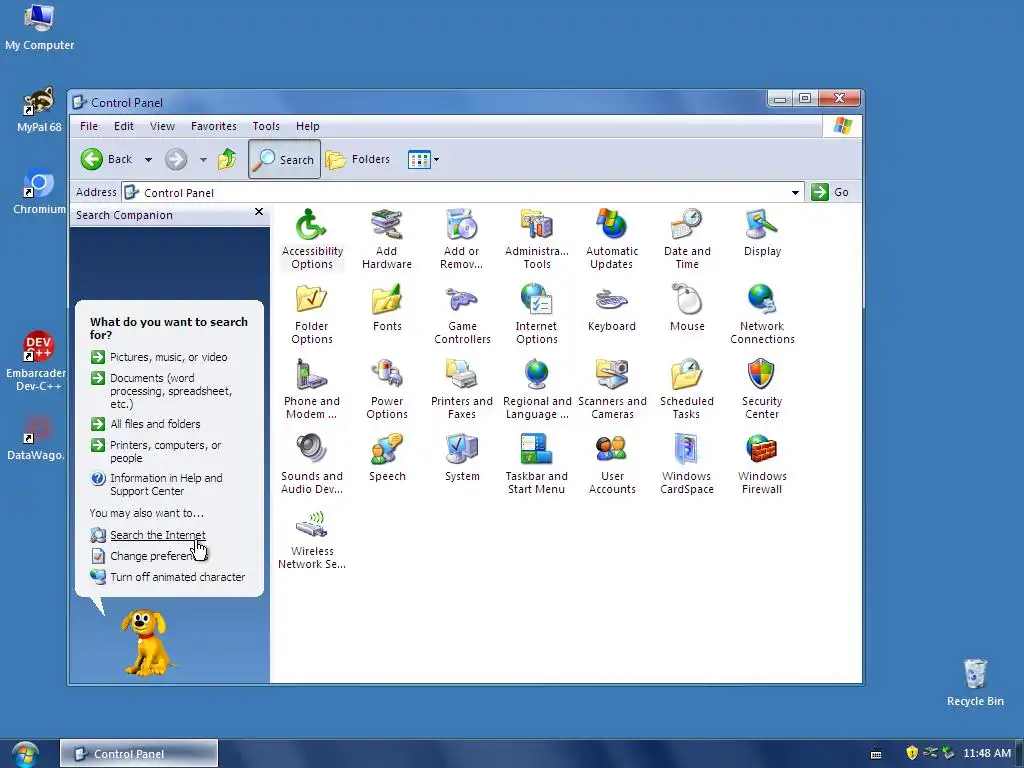Click the Address bar field

point(461,192)
